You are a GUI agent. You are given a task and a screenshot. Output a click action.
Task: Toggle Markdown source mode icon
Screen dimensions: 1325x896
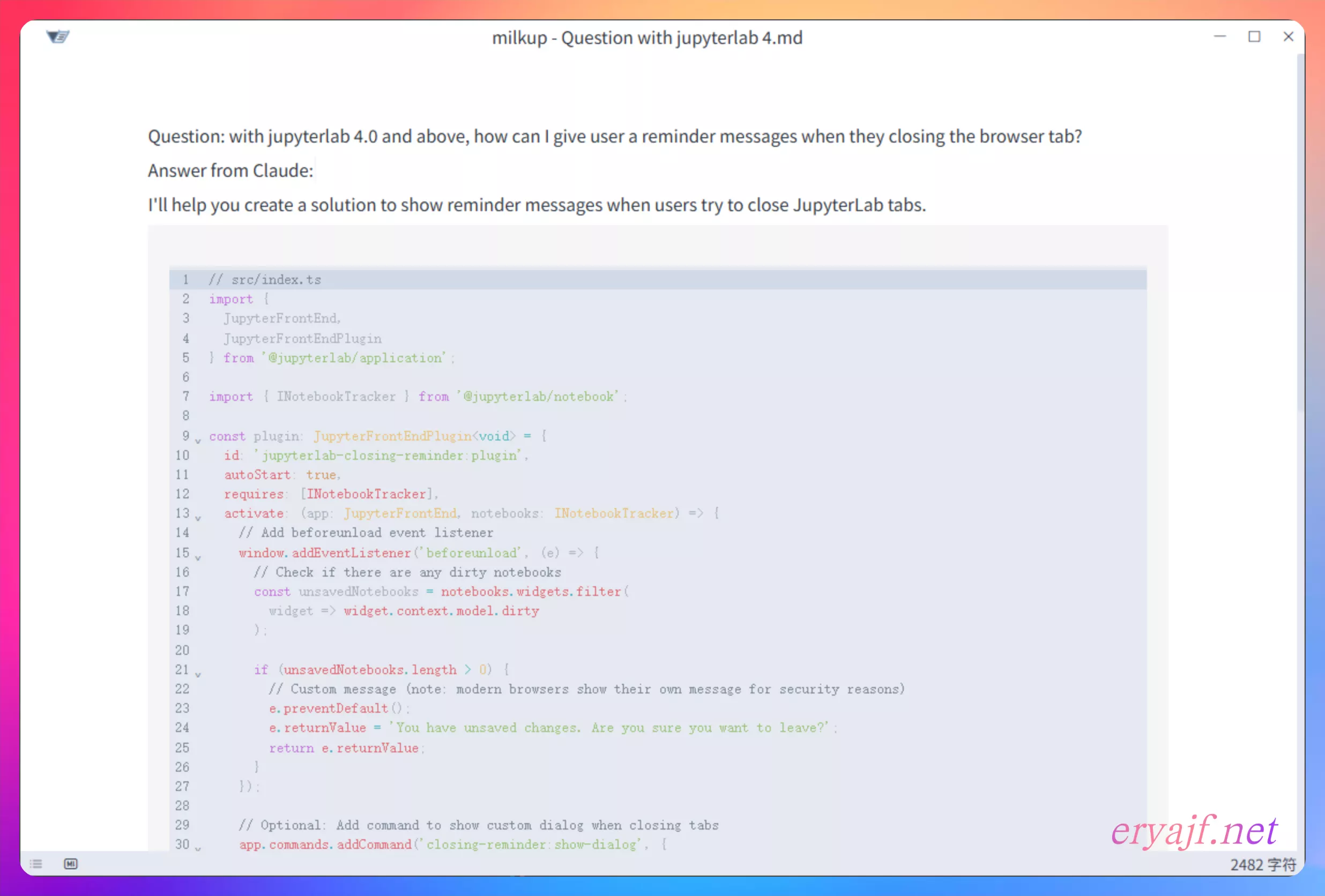[71, 864]
